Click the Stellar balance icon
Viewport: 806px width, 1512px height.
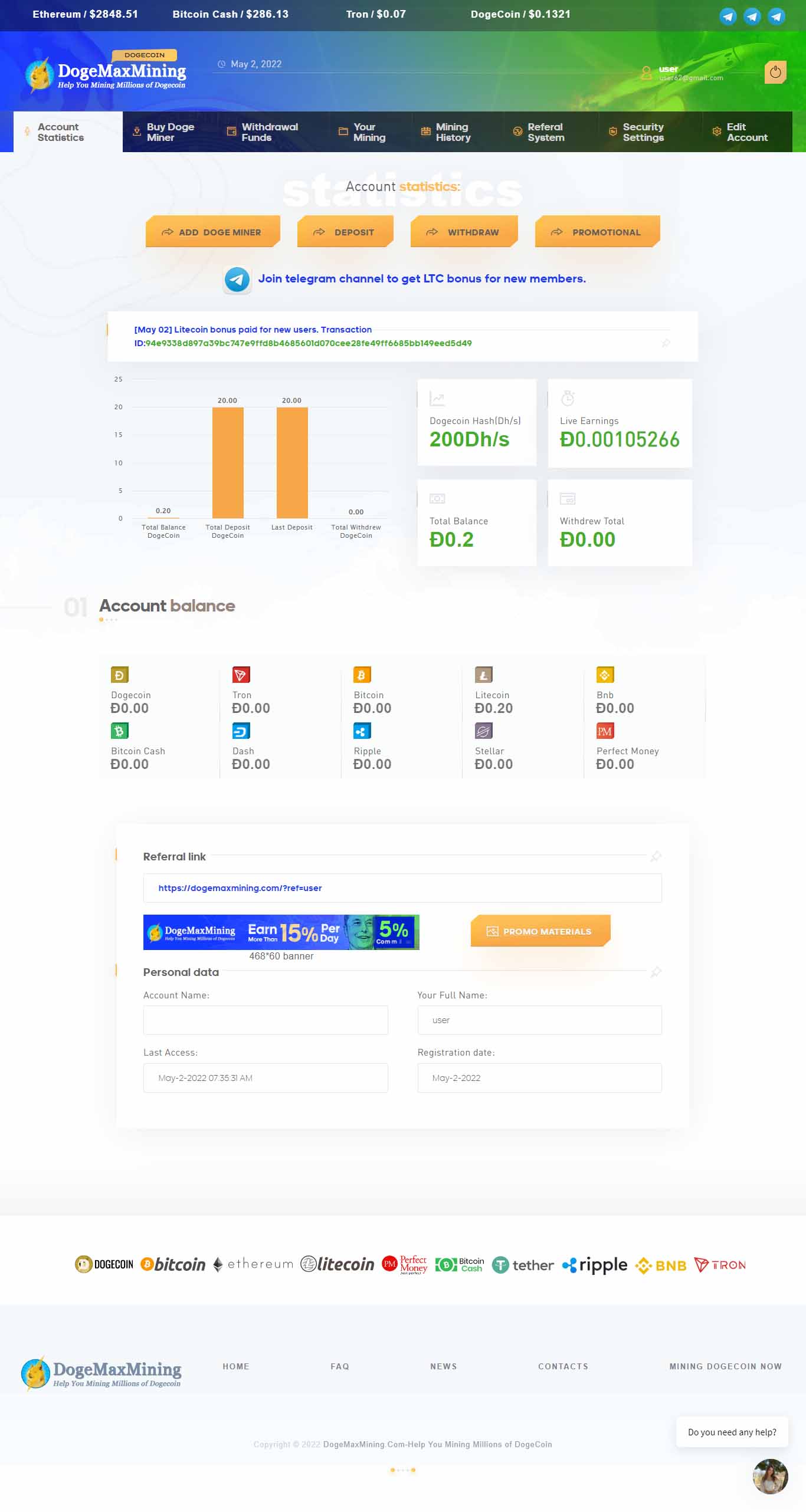(x=484, y=731)
